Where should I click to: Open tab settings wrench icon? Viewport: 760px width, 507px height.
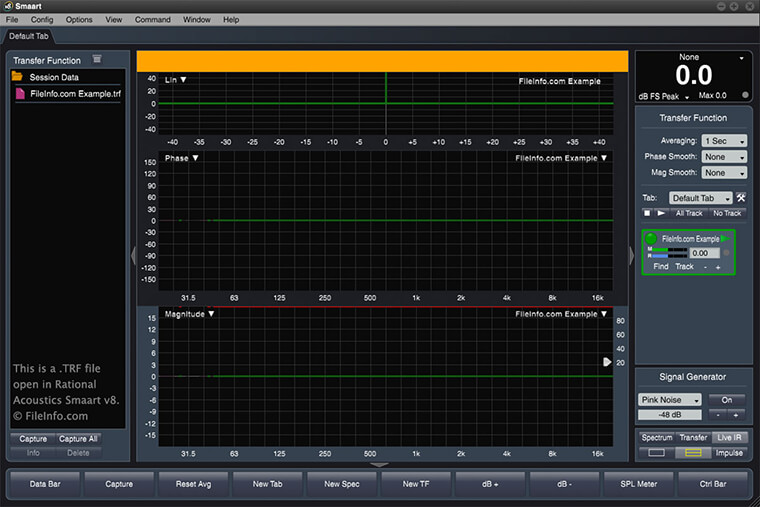coord(741,198)
